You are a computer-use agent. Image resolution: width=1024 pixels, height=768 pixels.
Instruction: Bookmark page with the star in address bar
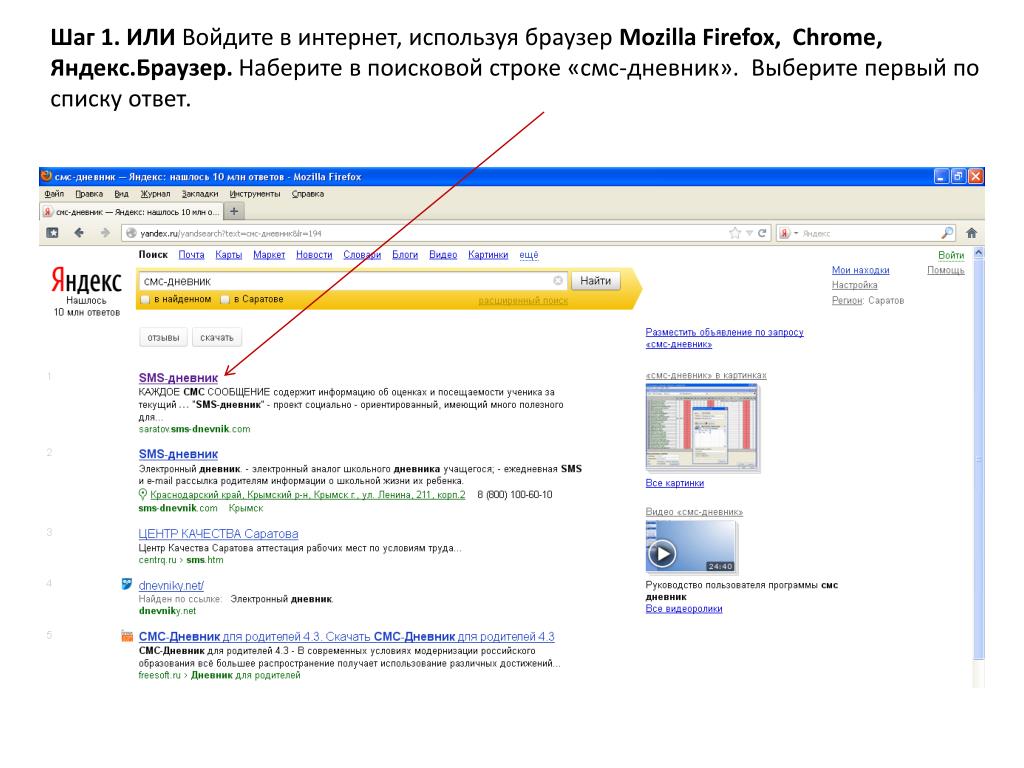point(735,233)
